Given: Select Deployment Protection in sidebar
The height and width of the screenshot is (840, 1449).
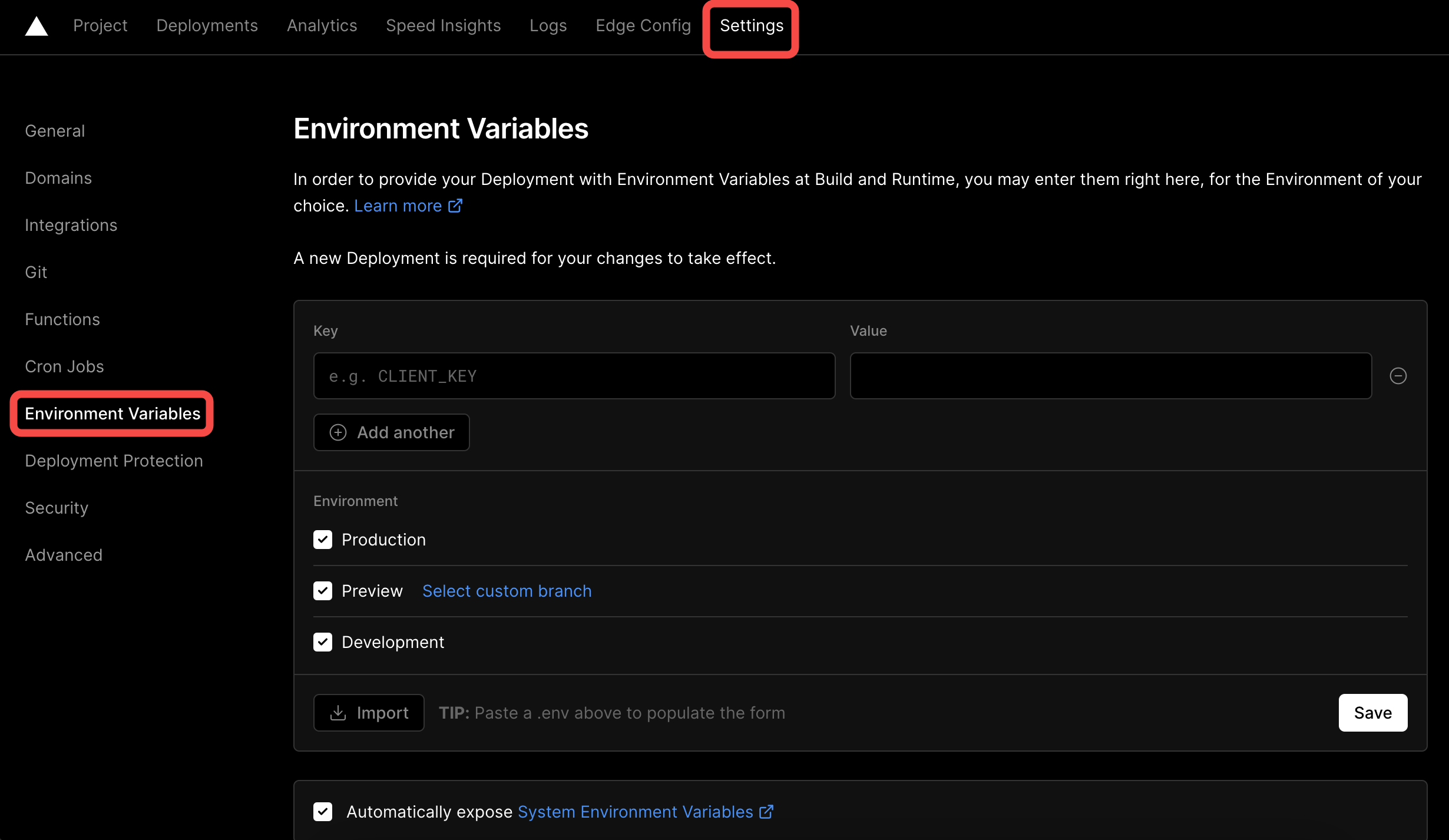Looking at the screenshot, I should tap(114, 461).
